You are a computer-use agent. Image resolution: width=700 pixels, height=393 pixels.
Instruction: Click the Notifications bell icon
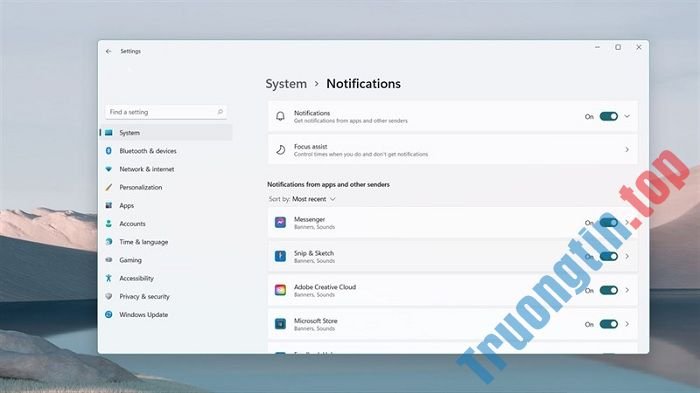(x=280, y=117)
